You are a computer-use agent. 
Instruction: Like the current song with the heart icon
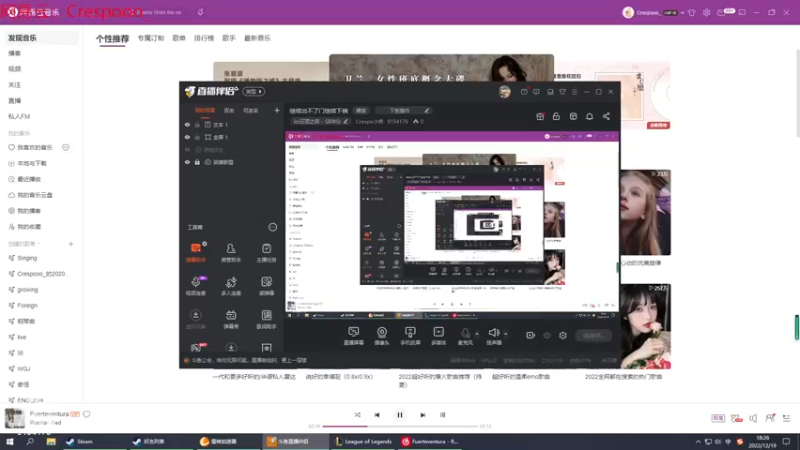click(x=87, y=414)
